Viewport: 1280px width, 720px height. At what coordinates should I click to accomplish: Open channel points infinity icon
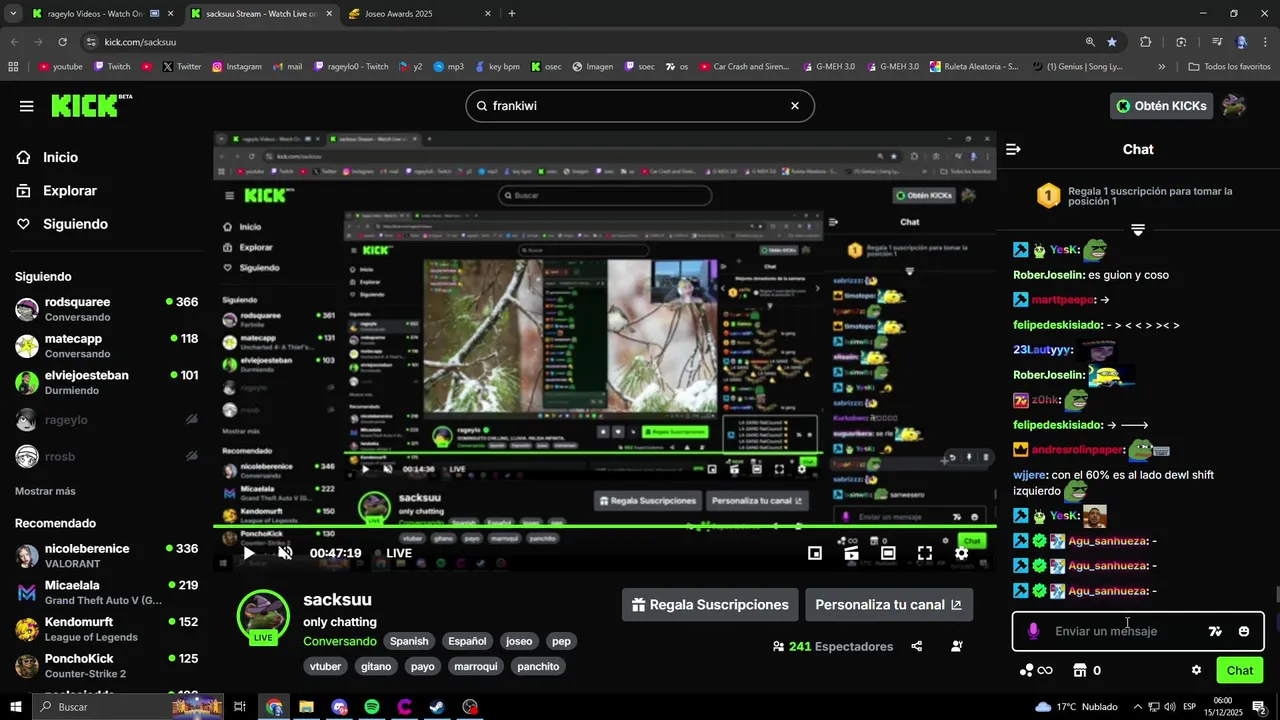1036,670
